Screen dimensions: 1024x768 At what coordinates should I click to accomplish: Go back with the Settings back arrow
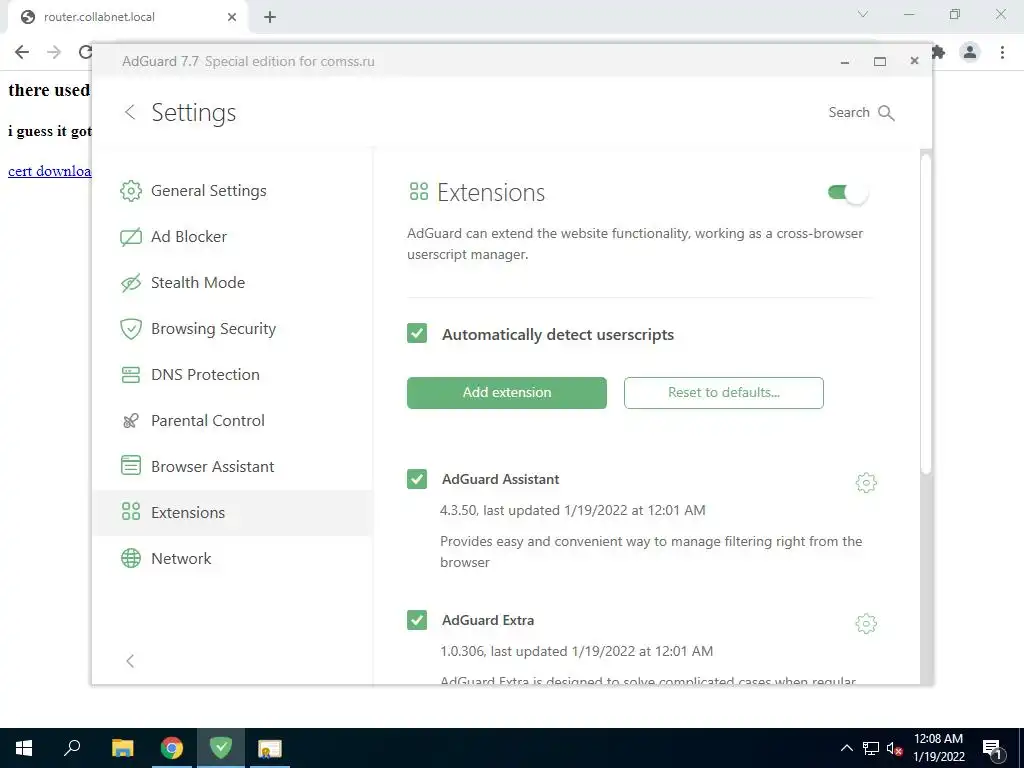(x=130, y=112)
